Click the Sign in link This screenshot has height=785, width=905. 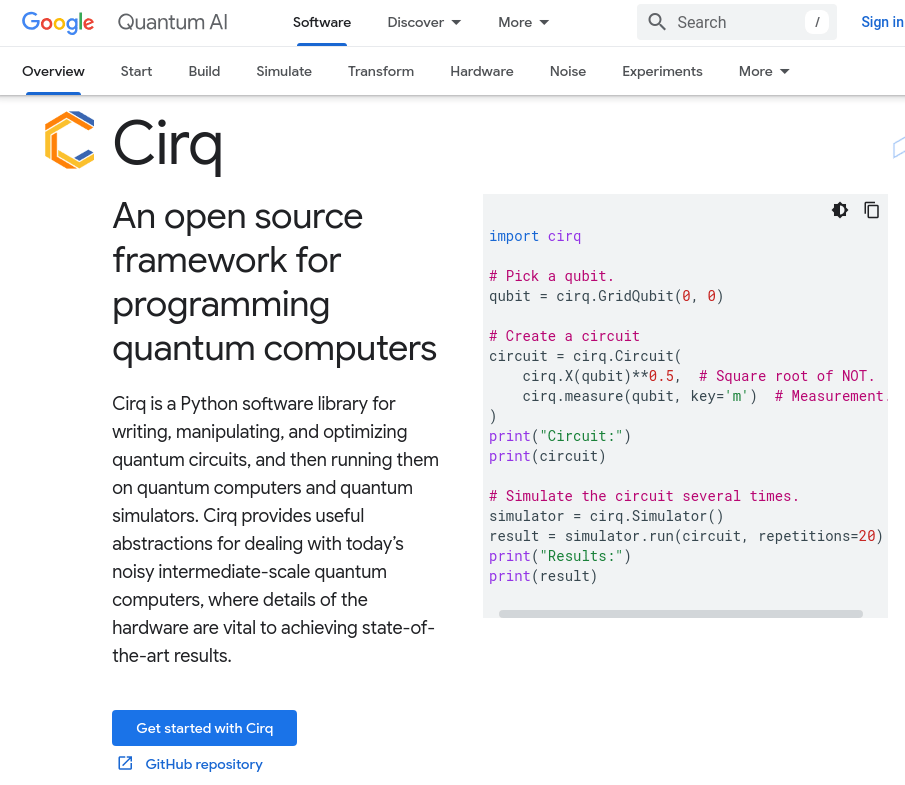(x=882, y=22)
